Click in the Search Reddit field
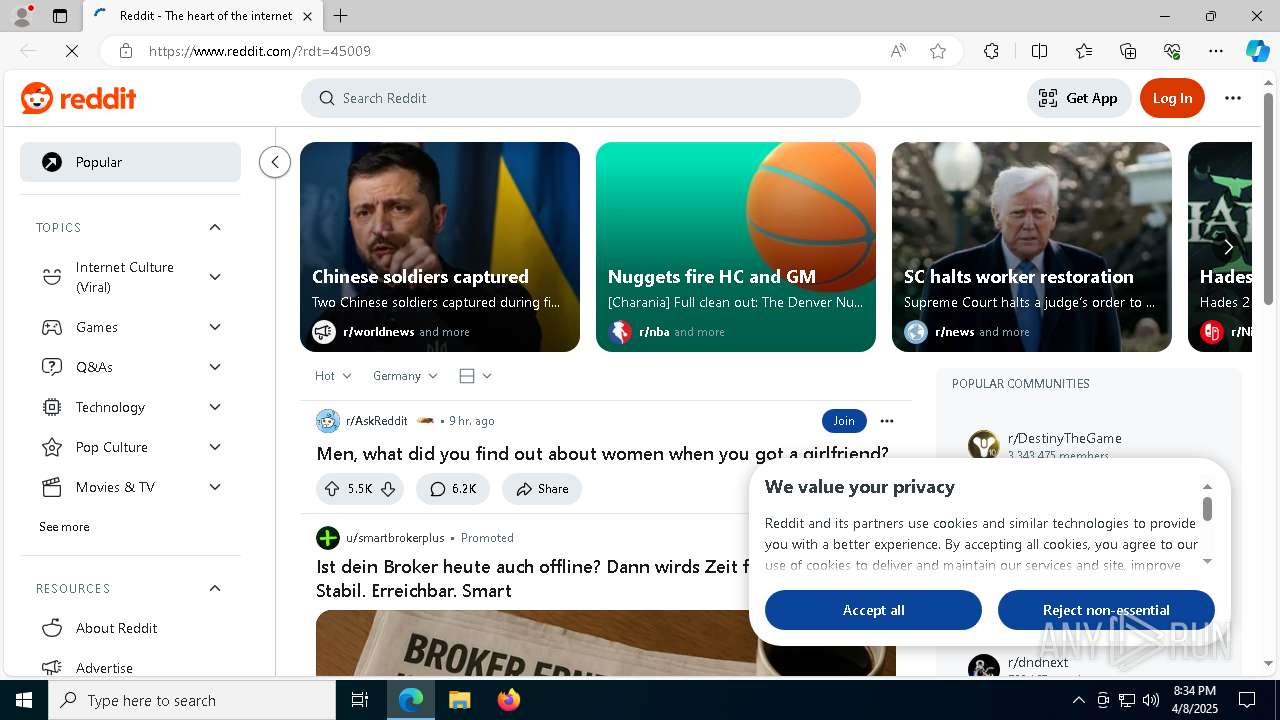The width and height of the screenshot is (1280, 720). pyautogui.click(x=581, y=98)
